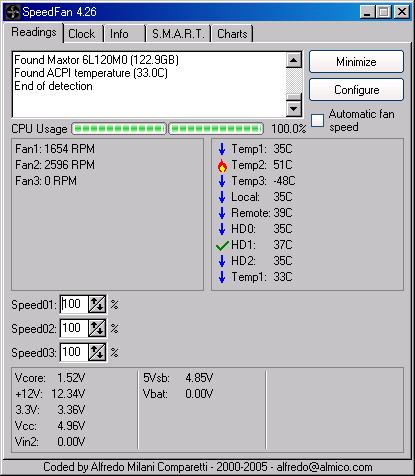415x476 pixels.
Task: Click the Temp3 -48C temperature value
Action: [284, 181]
